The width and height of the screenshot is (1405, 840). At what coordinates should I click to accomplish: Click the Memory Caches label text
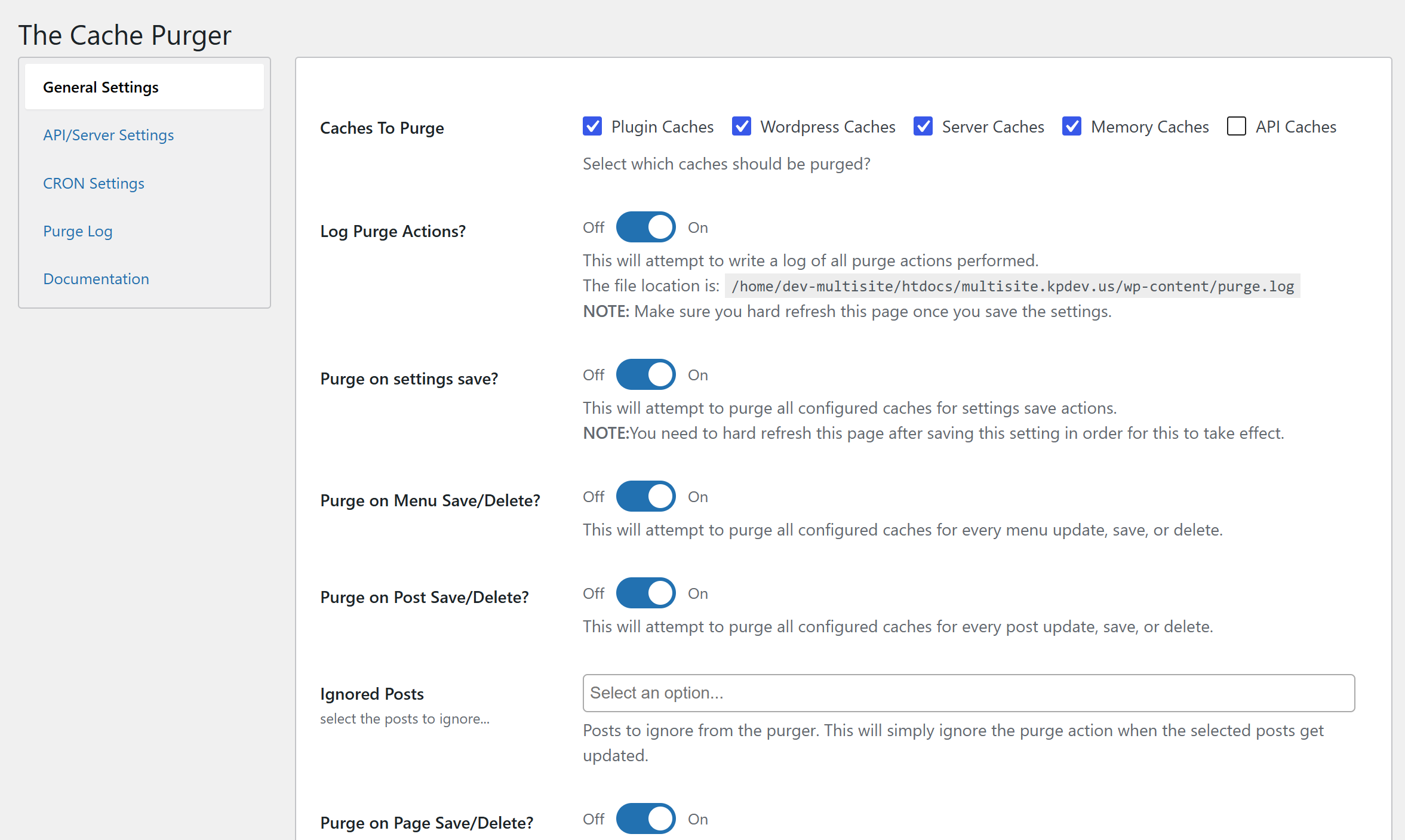[x=1149, y=127]
